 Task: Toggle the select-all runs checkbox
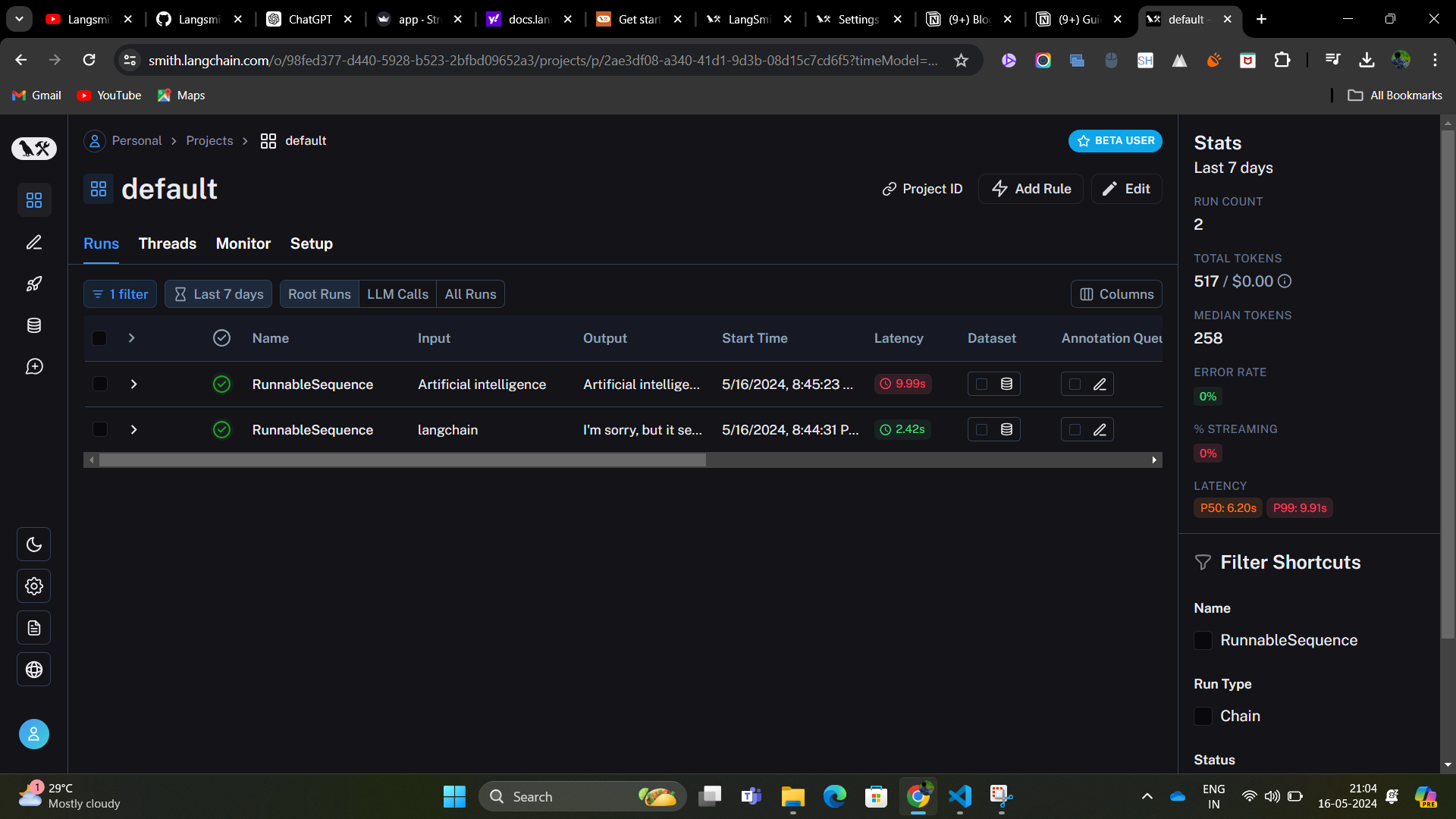click(99, 338)
